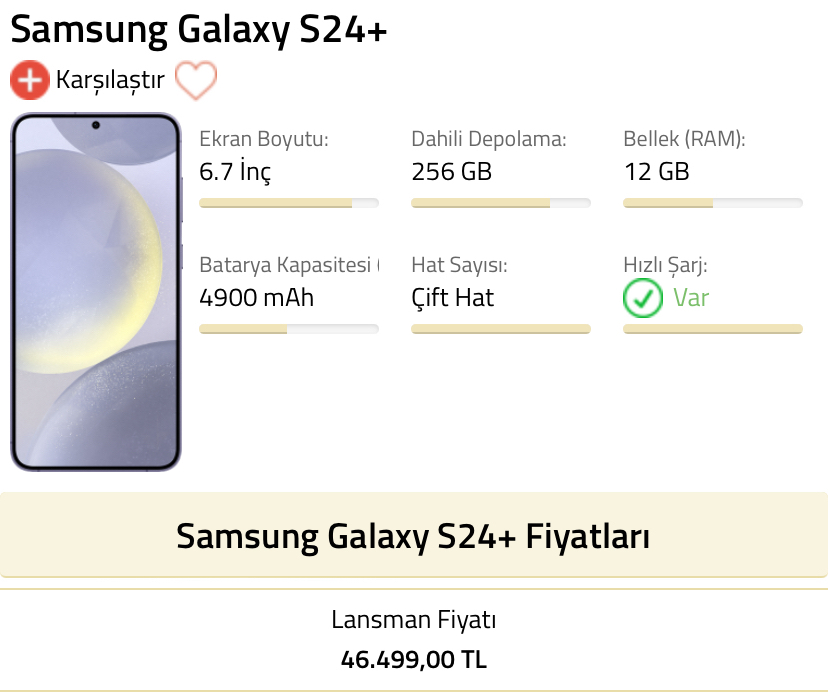Click the Batarya Kapasitesi rating bar
Image resolution: width=828 pixels, height=692 pixels.
click(289, 328)
